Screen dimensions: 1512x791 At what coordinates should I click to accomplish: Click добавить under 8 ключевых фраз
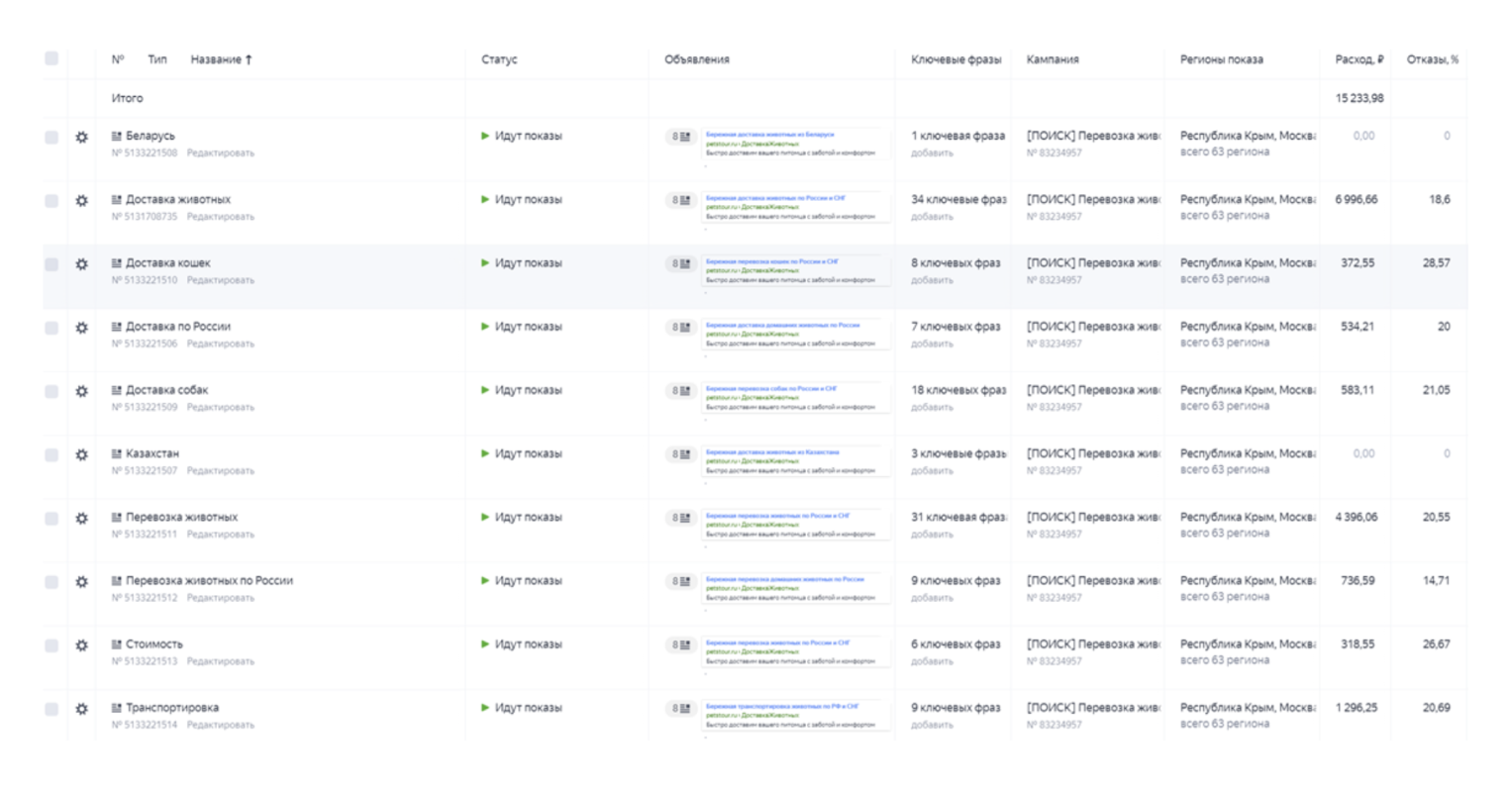pyautogui.click(x=932, y=280)
